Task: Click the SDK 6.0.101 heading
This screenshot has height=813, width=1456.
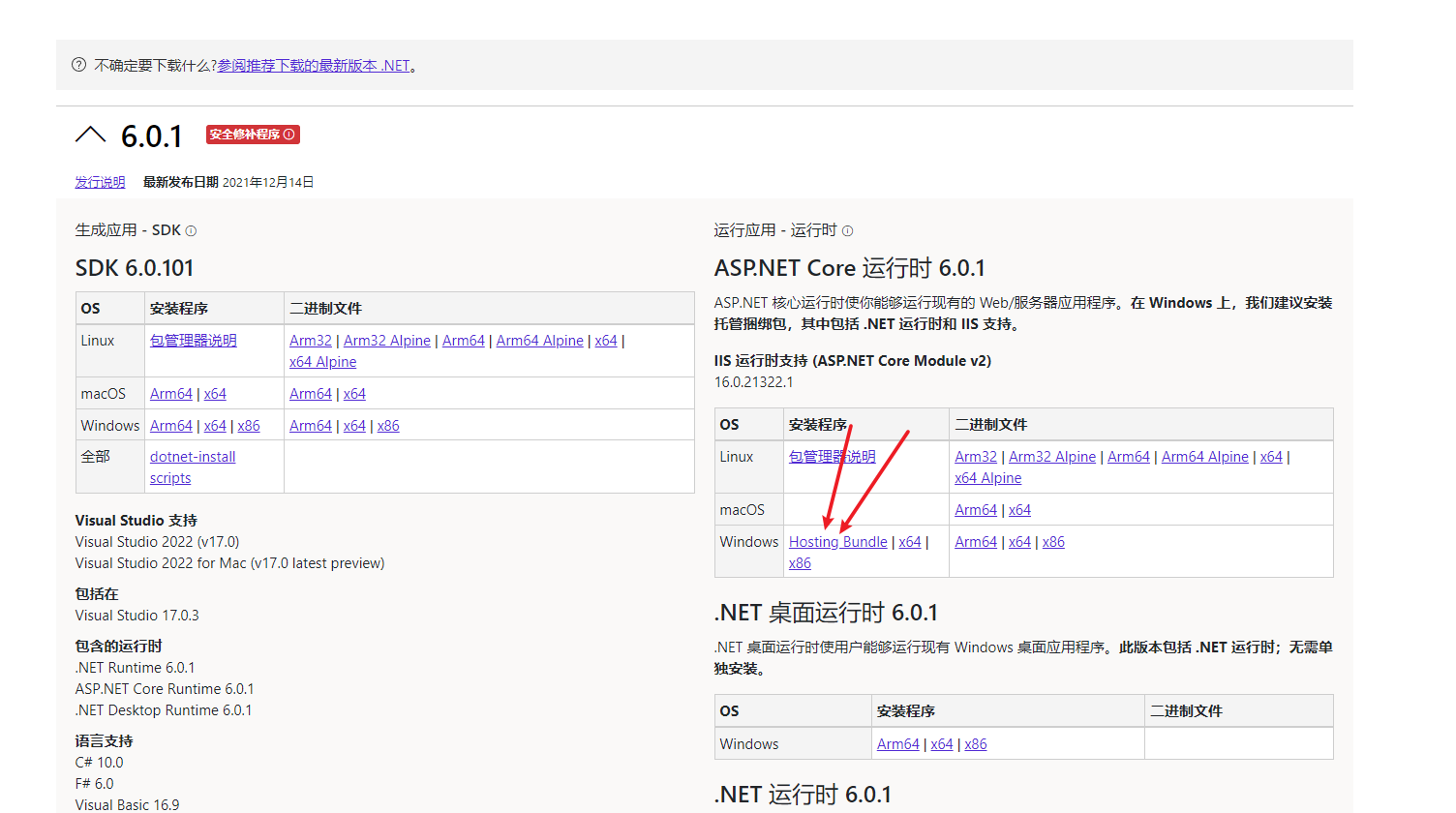Action: [x=135, y=268]
